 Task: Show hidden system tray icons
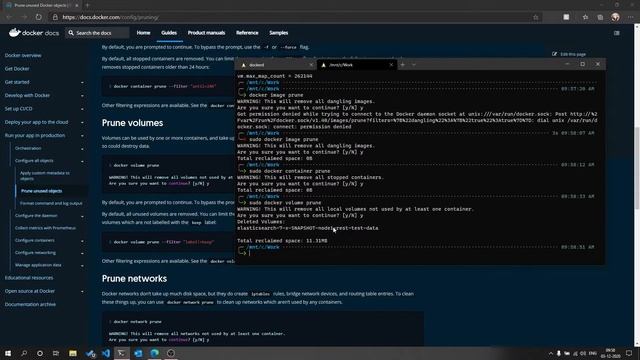pyautogui.click(x=550, y=353)
